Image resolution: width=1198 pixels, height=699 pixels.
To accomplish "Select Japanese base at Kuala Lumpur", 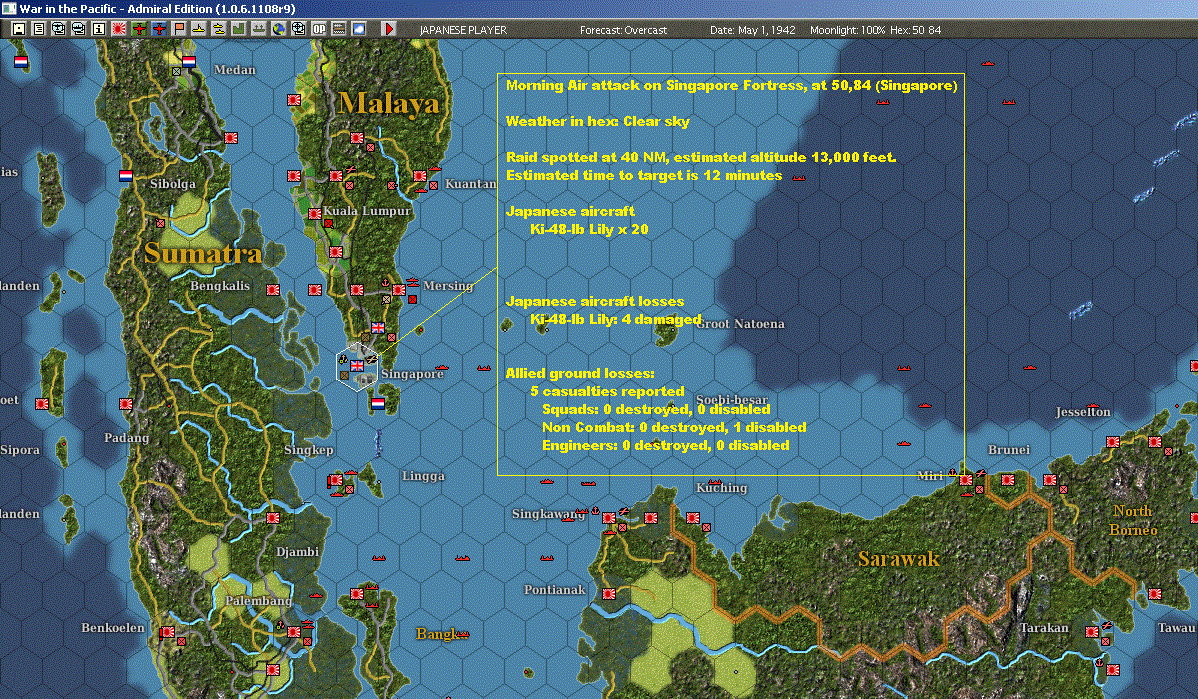I will click(x=315, y=214).
